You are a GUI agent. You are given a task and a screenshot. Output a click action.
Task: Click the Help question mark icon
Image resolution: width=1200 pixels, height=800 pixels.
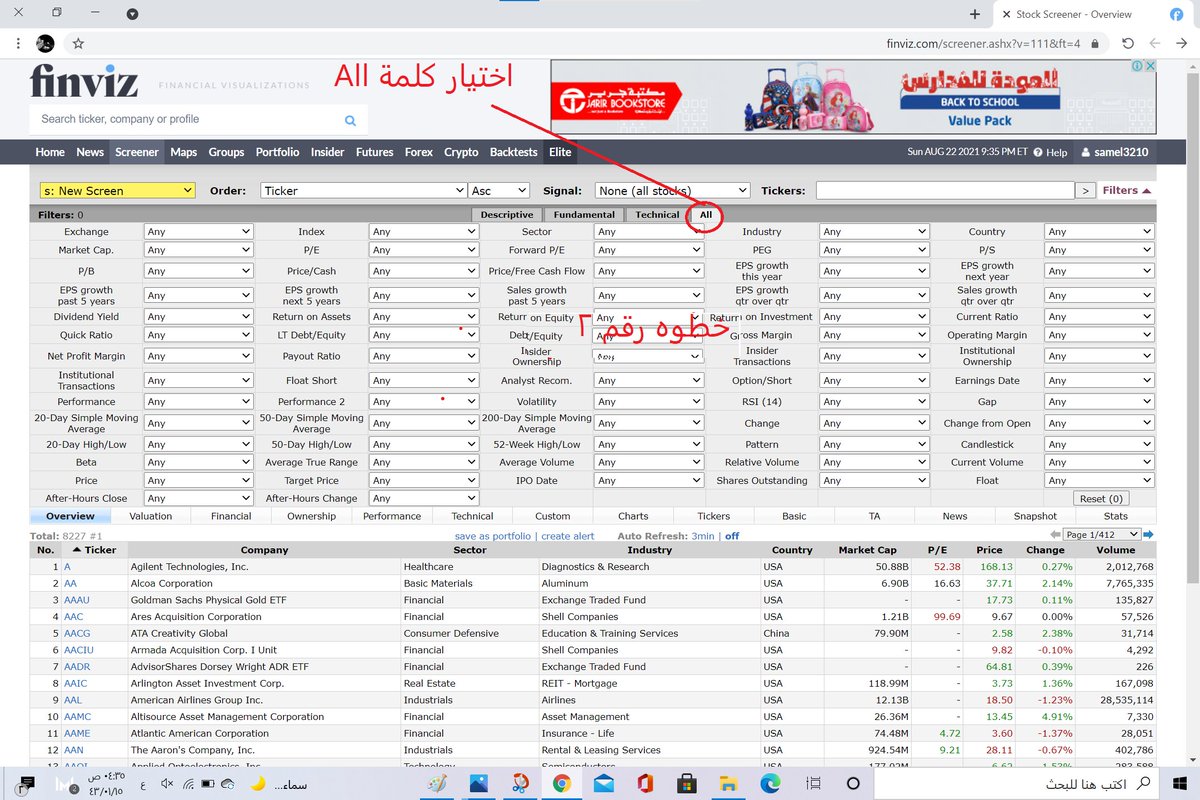point(1036,153)
